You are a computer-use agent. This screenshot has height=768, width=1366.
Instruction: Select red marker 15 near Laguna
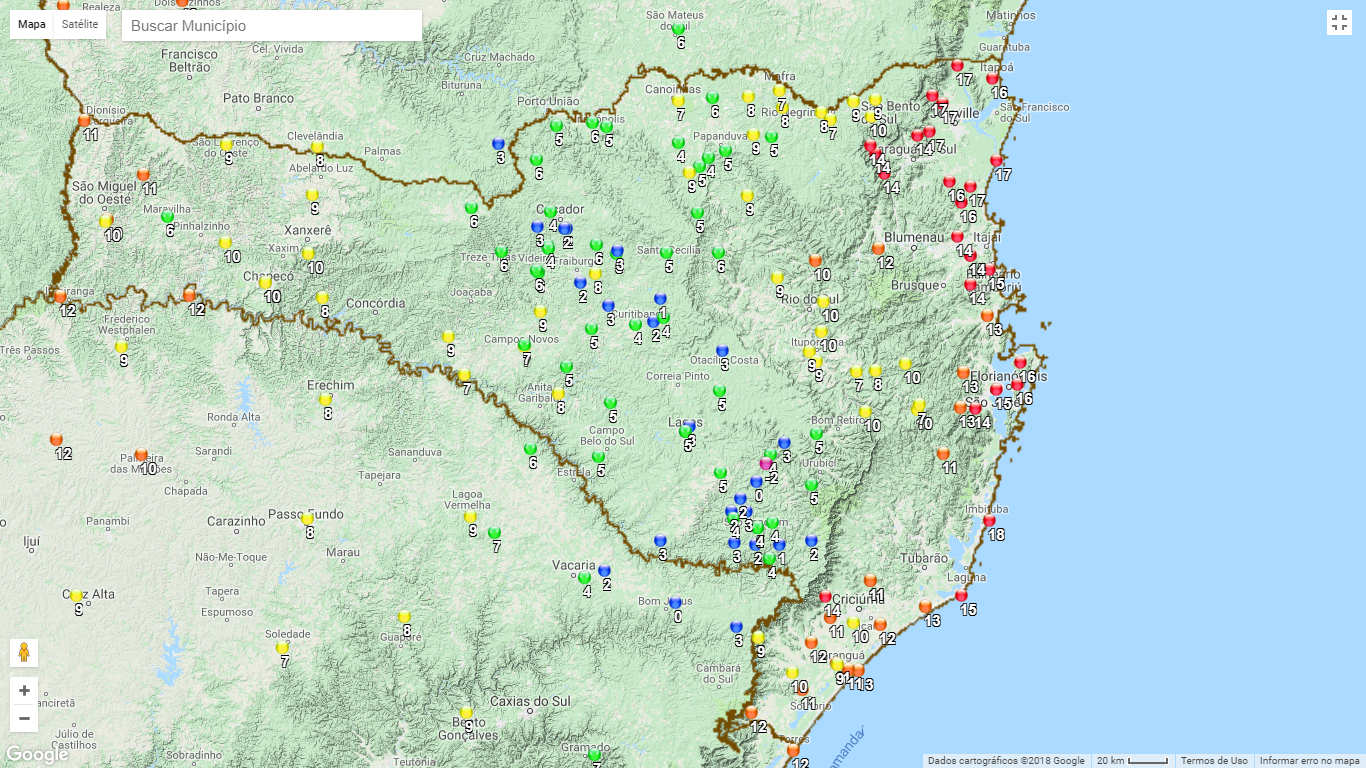click(961, 596)
